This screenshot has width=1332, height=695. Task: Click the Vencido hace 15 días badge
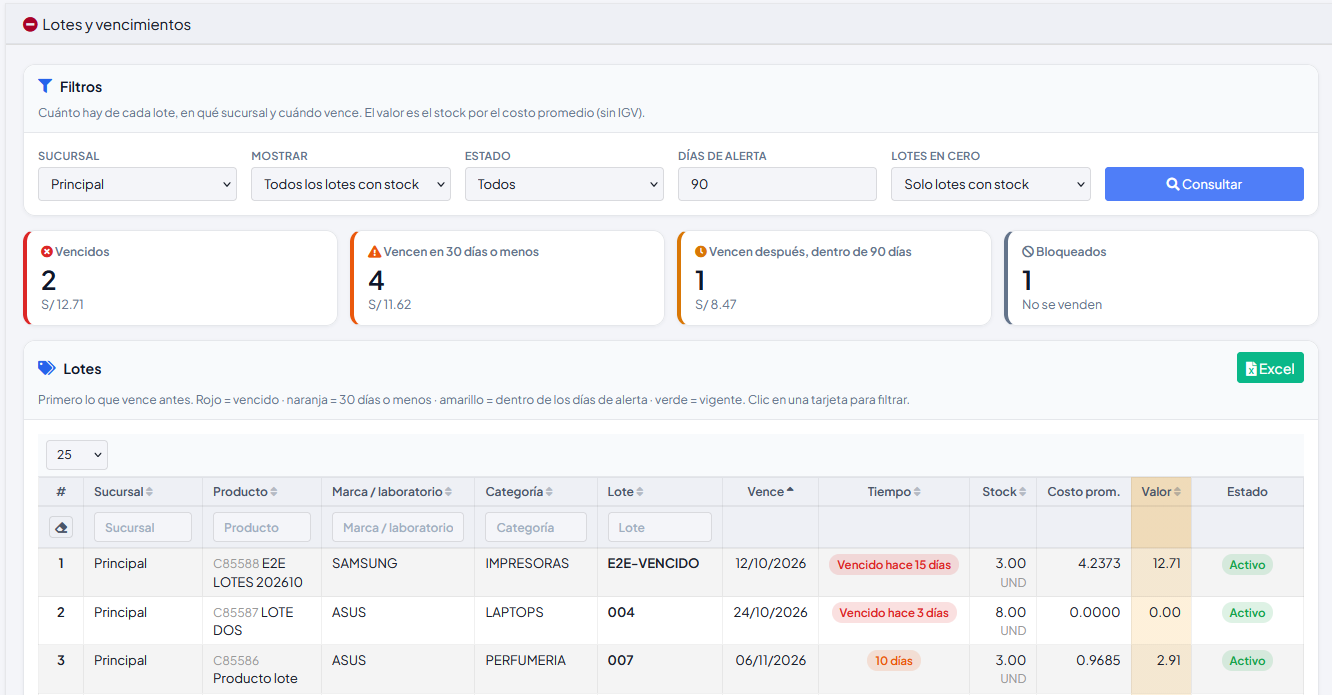click(x=894, y=565)
